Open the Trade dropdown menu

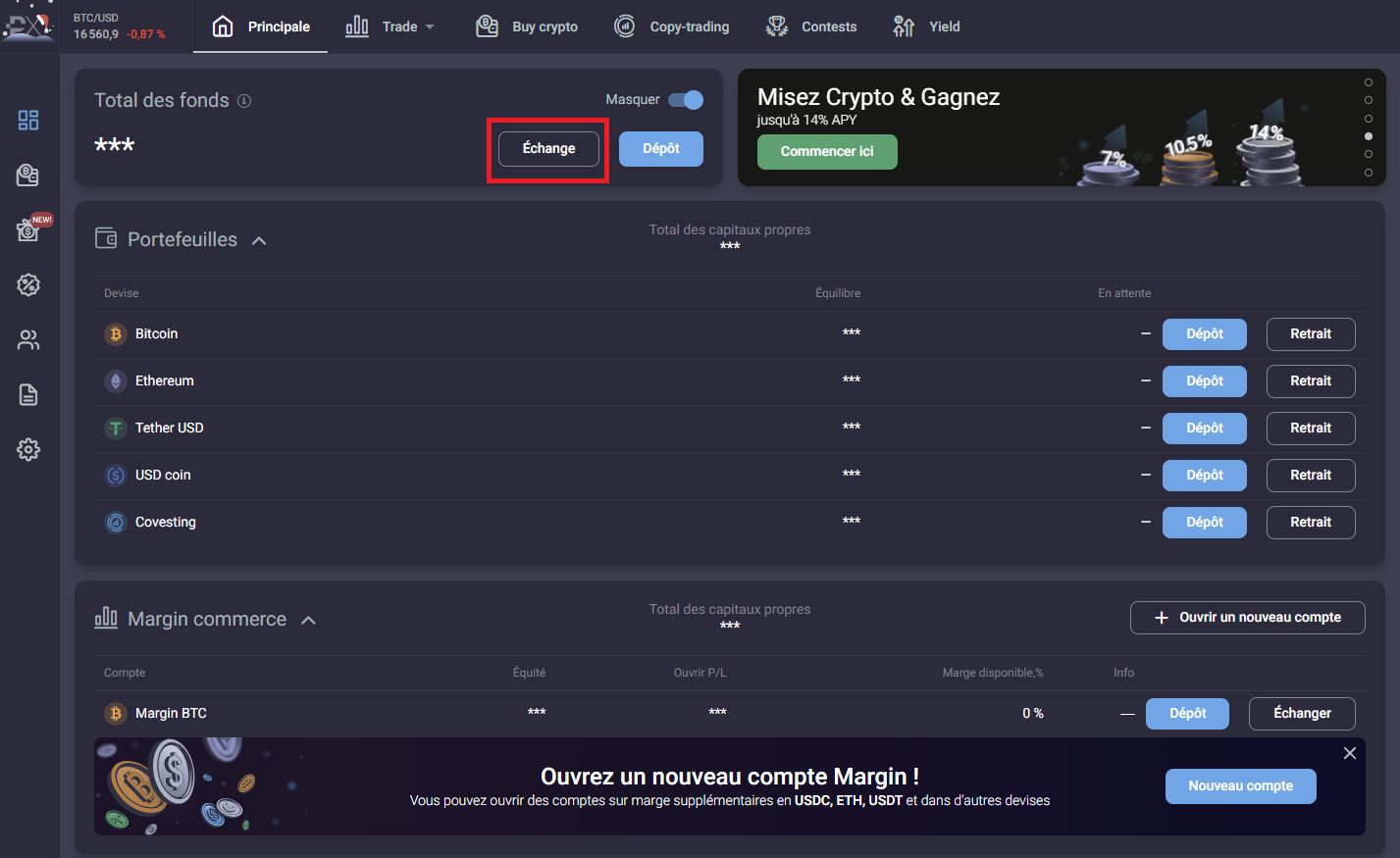389,26
